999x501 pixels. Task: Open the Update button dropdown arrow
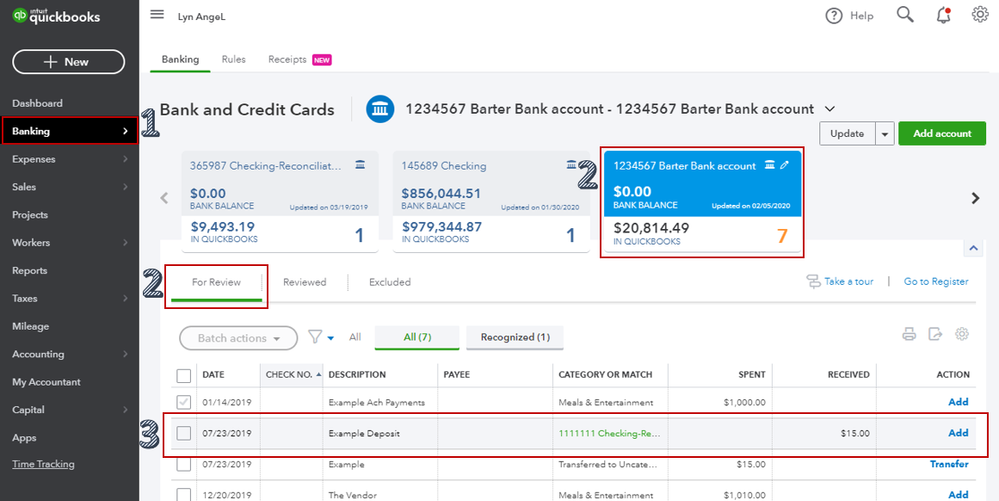click(x=884, y=134)
